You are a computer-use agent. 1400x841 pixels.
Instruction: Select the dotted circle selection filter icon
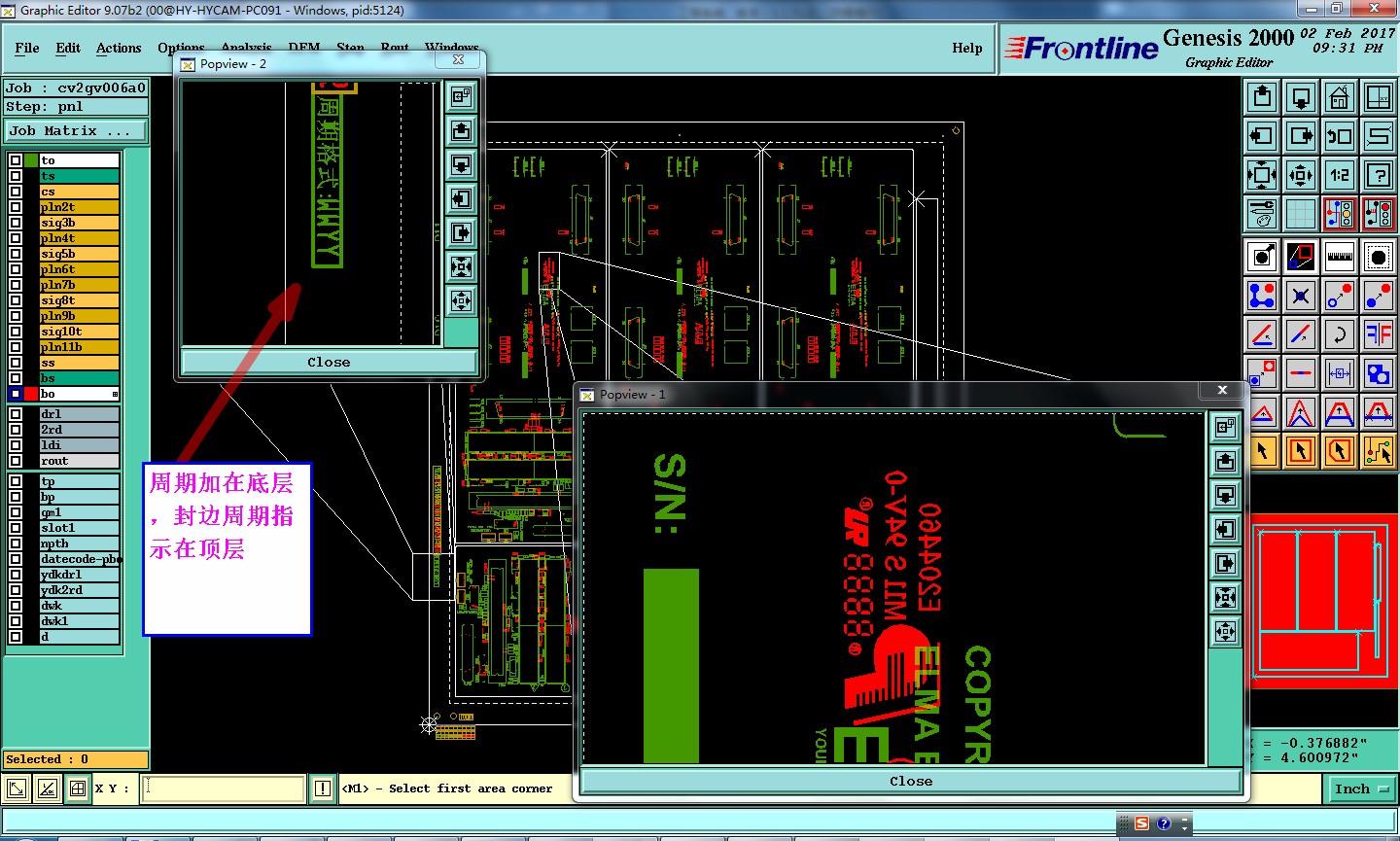1379,257
